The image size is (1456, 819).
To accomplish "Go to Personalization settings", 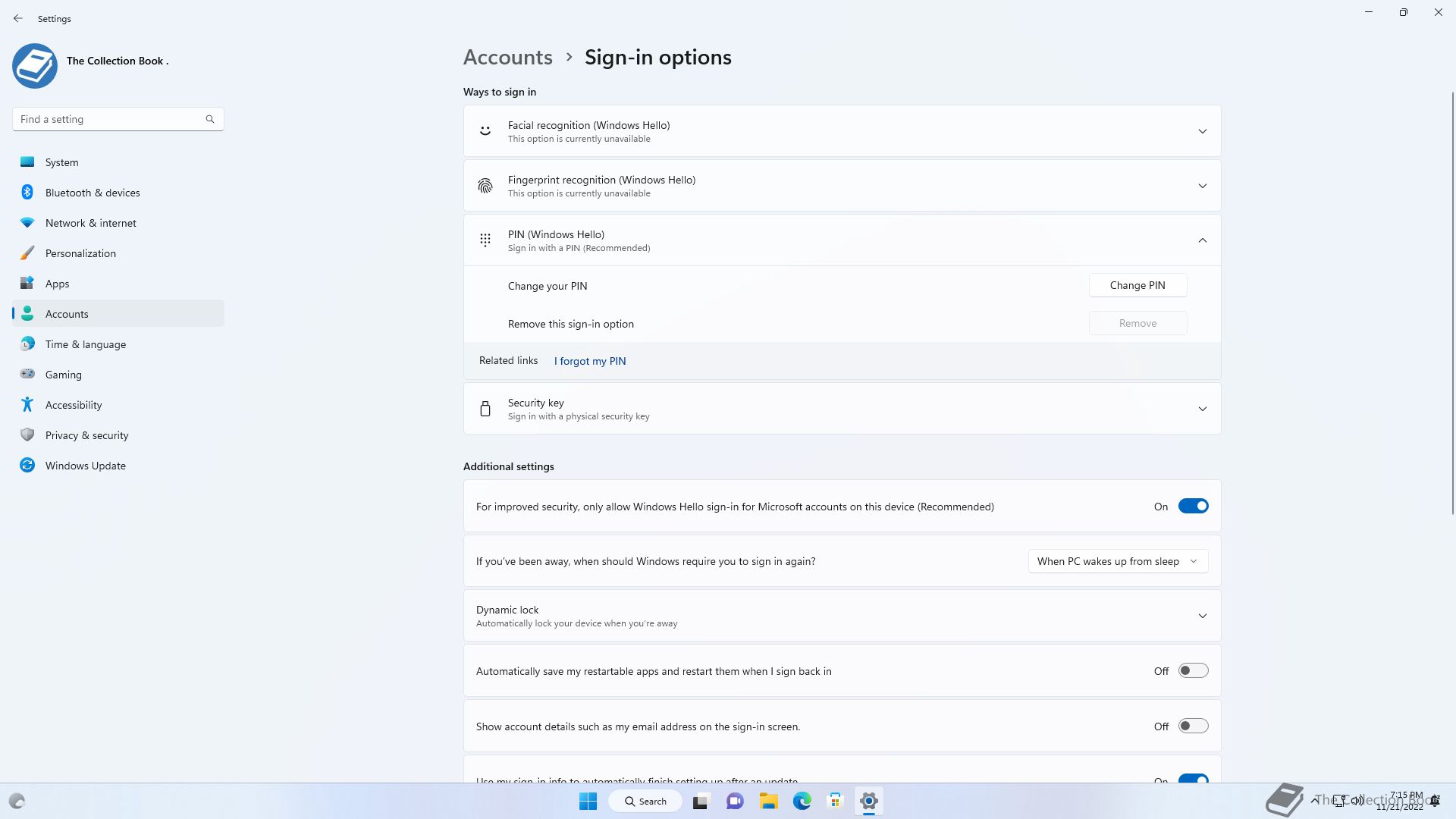I will 118,253.
